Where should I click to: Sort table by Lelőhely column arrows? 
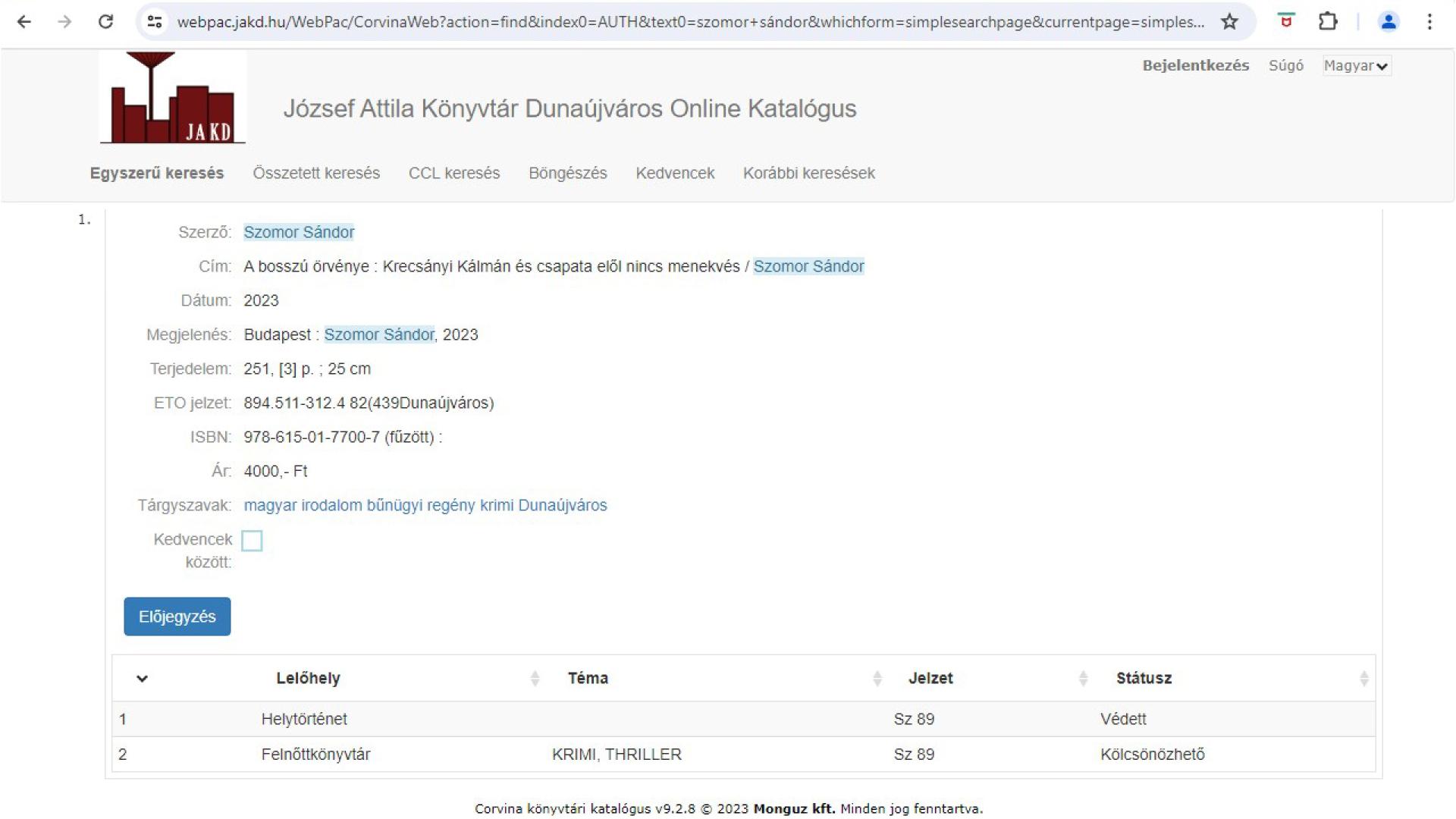pos(535,678)
